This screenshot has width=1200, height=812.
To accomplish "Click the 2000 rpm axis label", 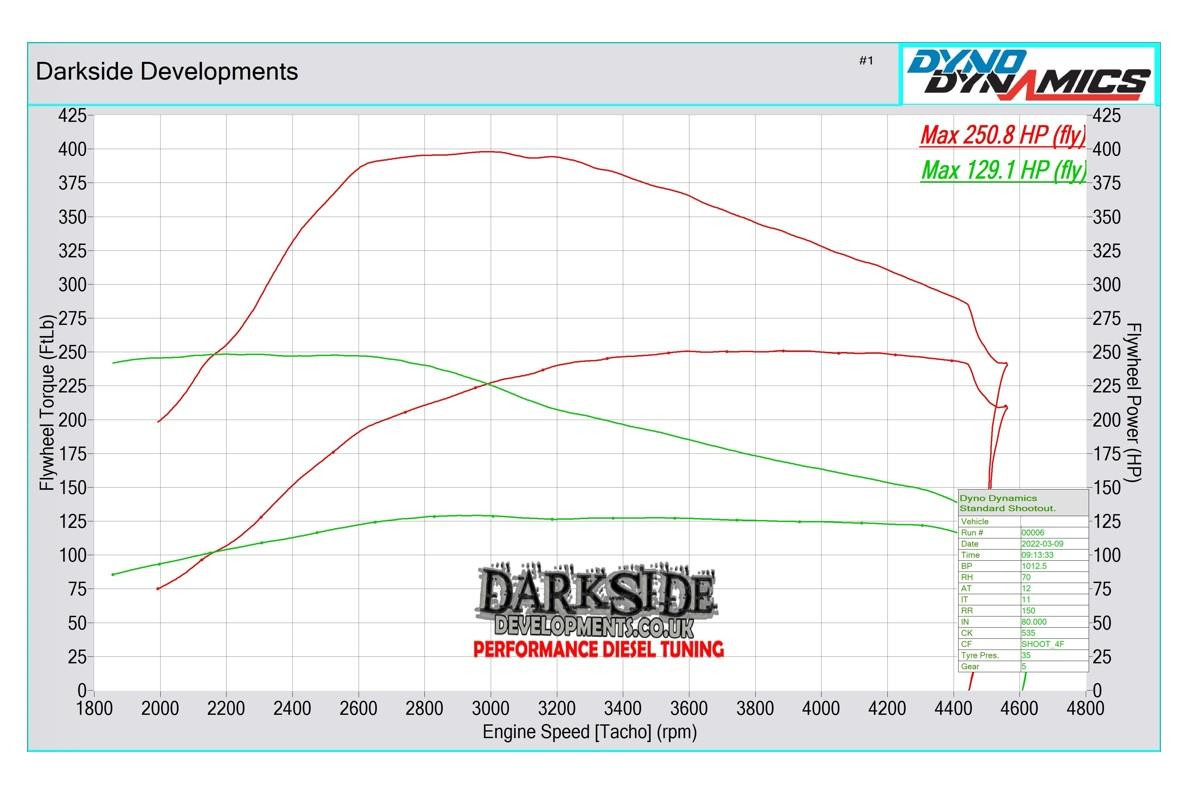I will pyautogui.click(x=160, y=708).
